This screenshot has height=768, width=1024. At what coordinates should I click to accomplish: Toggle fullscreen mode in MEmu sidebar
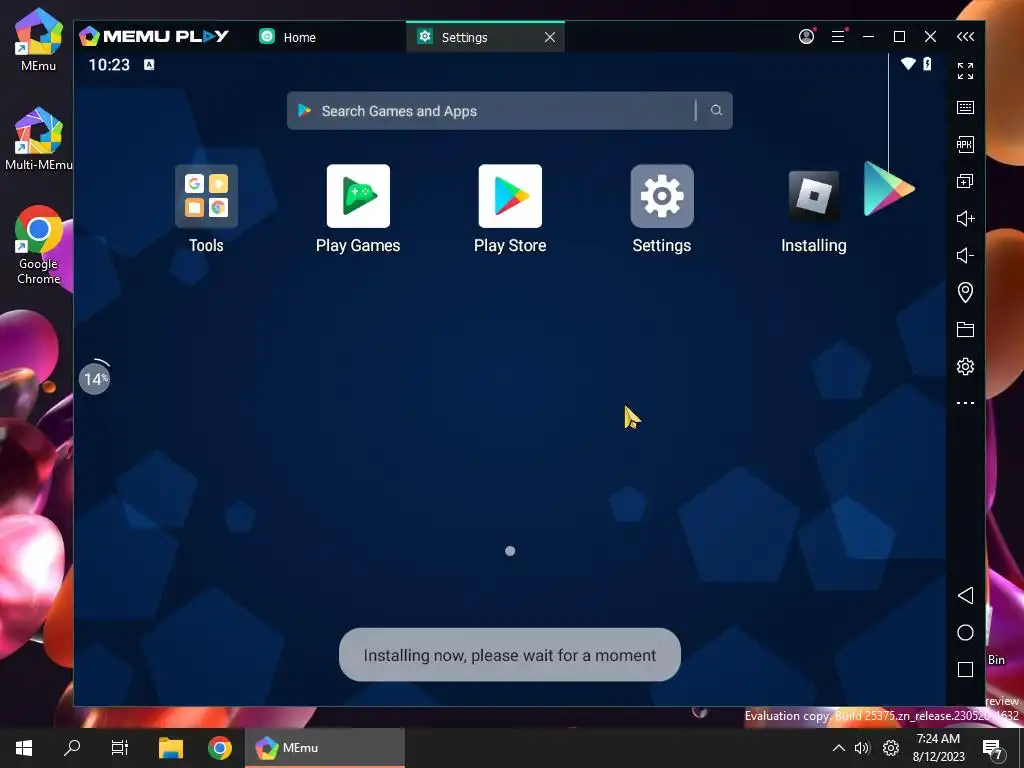pyautogui.click(x=965, y=71)
